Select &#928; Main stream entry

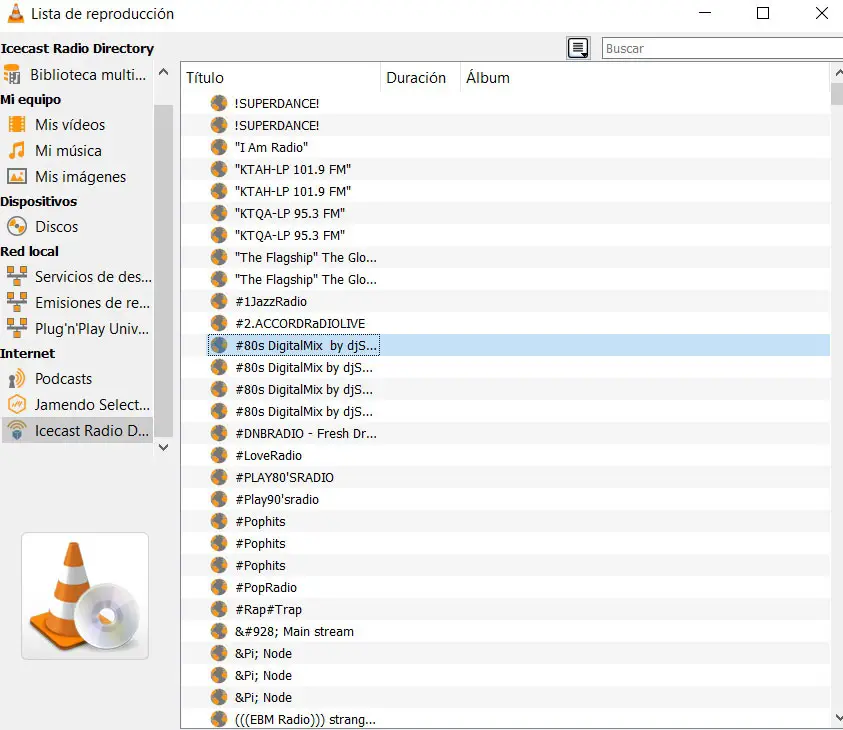[x=505, y=632]
